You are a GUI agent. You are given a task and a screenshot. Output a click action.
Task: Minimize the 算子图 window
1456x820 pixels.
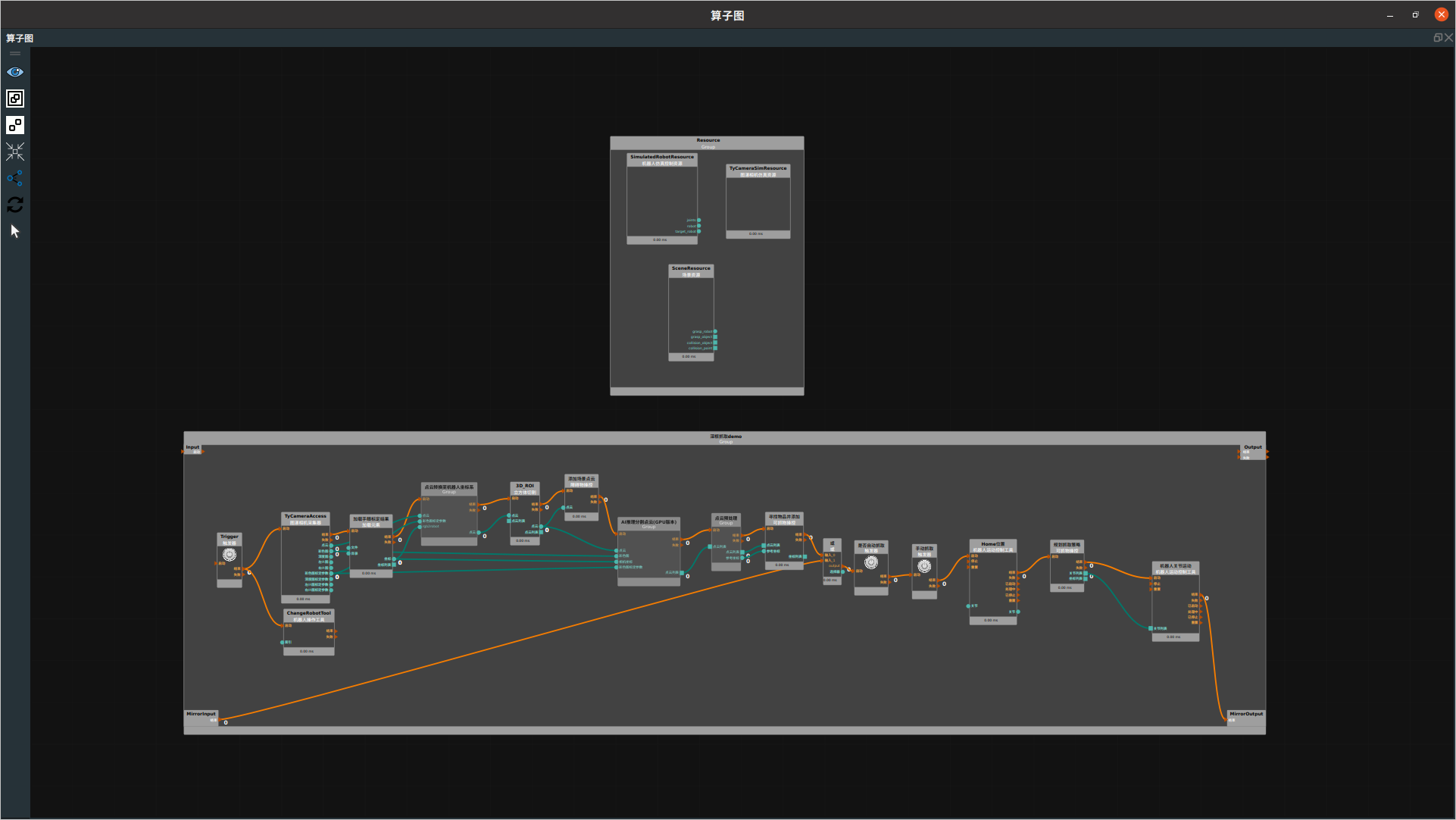[x=1389, y=15]
